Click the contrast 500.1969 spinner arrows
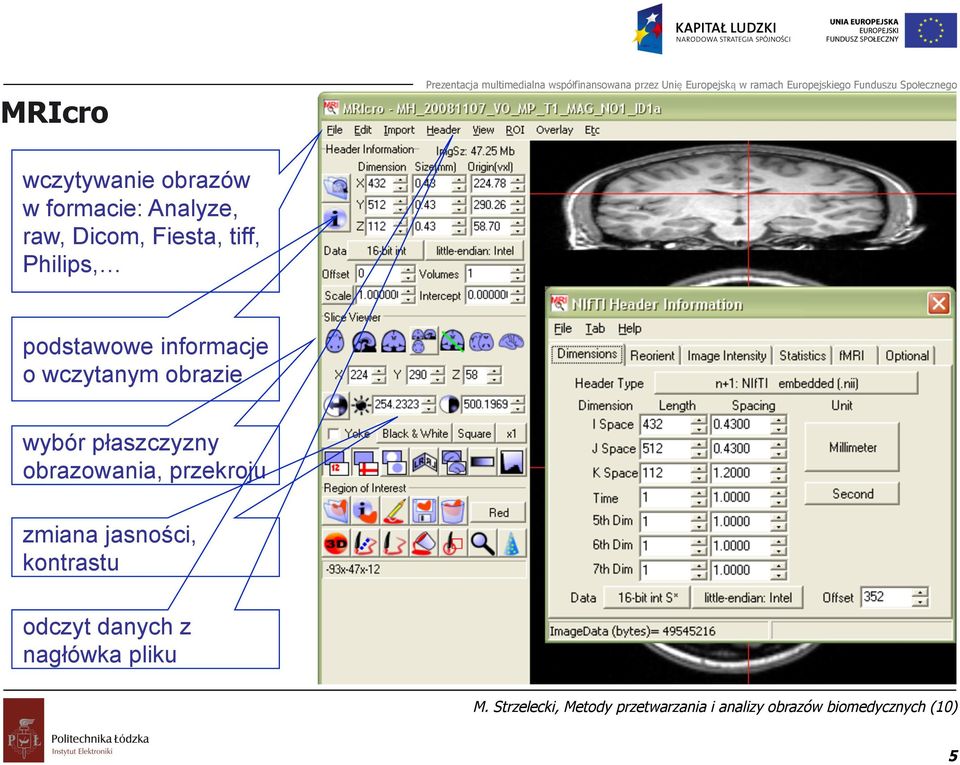960x765 pixels. click(x=518, y=405)
